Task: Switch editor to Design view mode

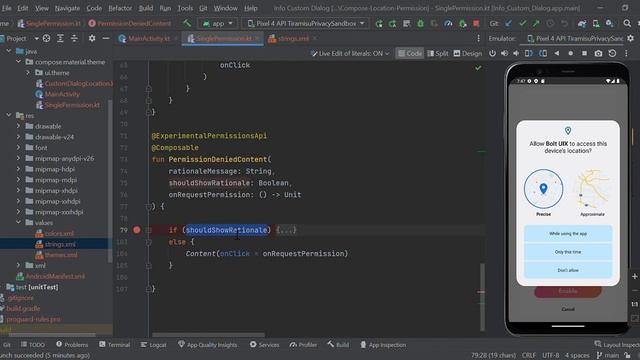Action: 468,53
